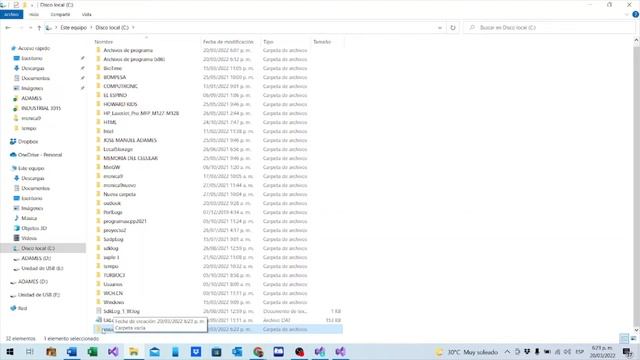This screenshot has width=640, height=360.
Task: Select the MEMORIA DEL CELULAR folder
Action: coord(131,158)
